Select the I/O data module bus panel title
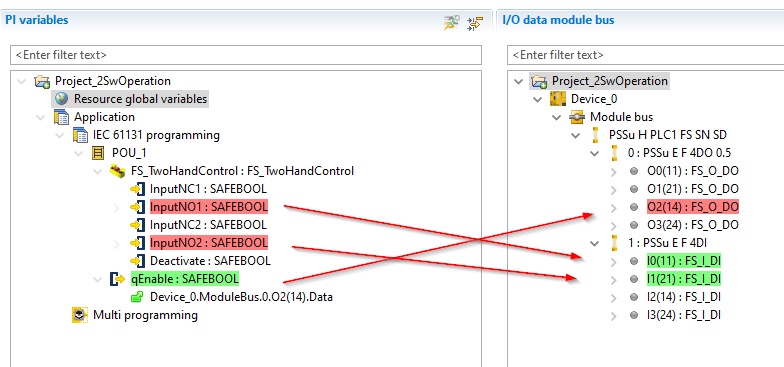Viewport: 784px width, 367px height. click(x=558, y=20)
